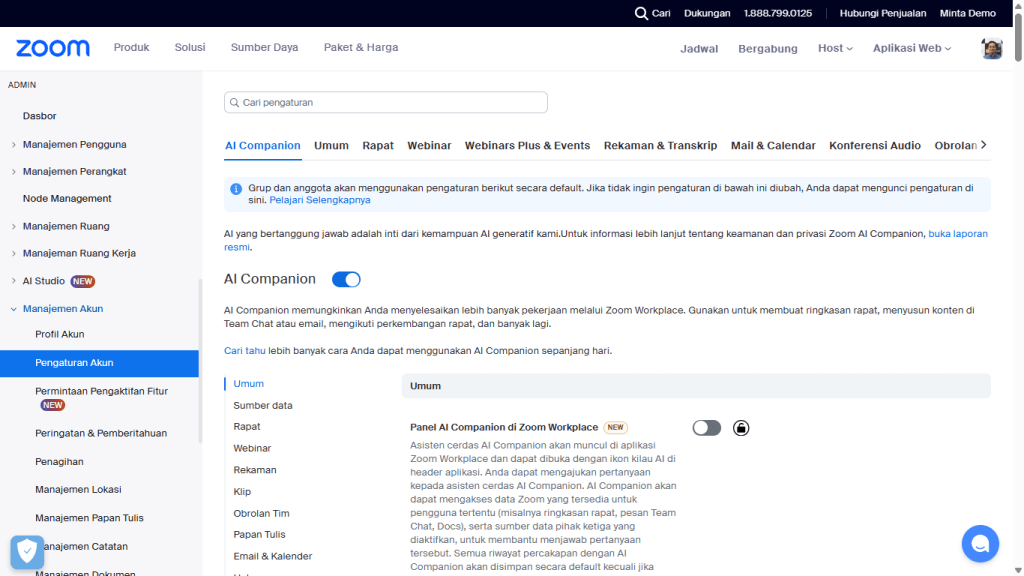Open the chat support bubble
Screen dimensions: 1024x576
point(980,543)
